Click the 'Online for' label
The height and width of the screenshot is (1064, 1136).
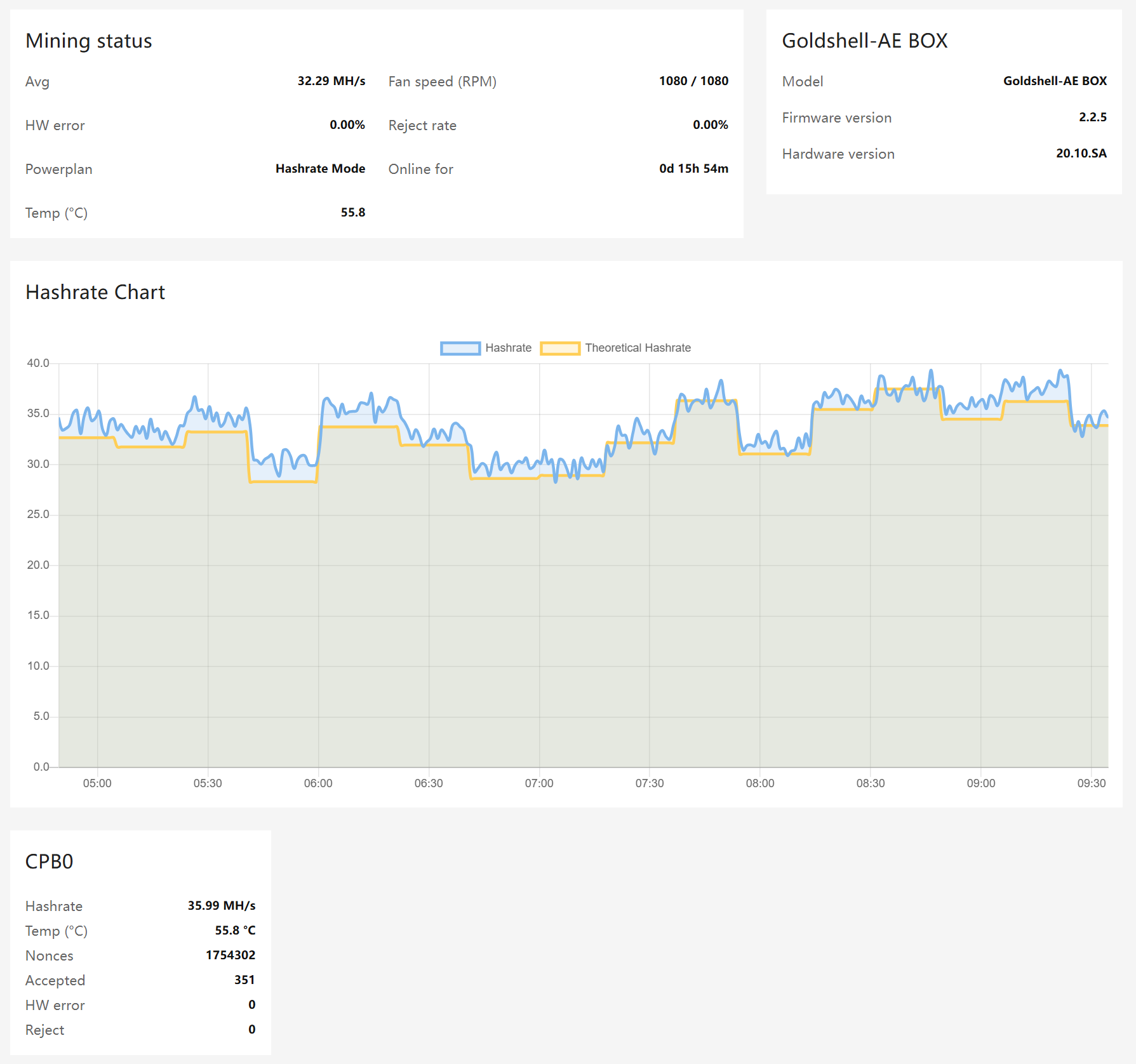pyautogui.click(x=421, y=170)
